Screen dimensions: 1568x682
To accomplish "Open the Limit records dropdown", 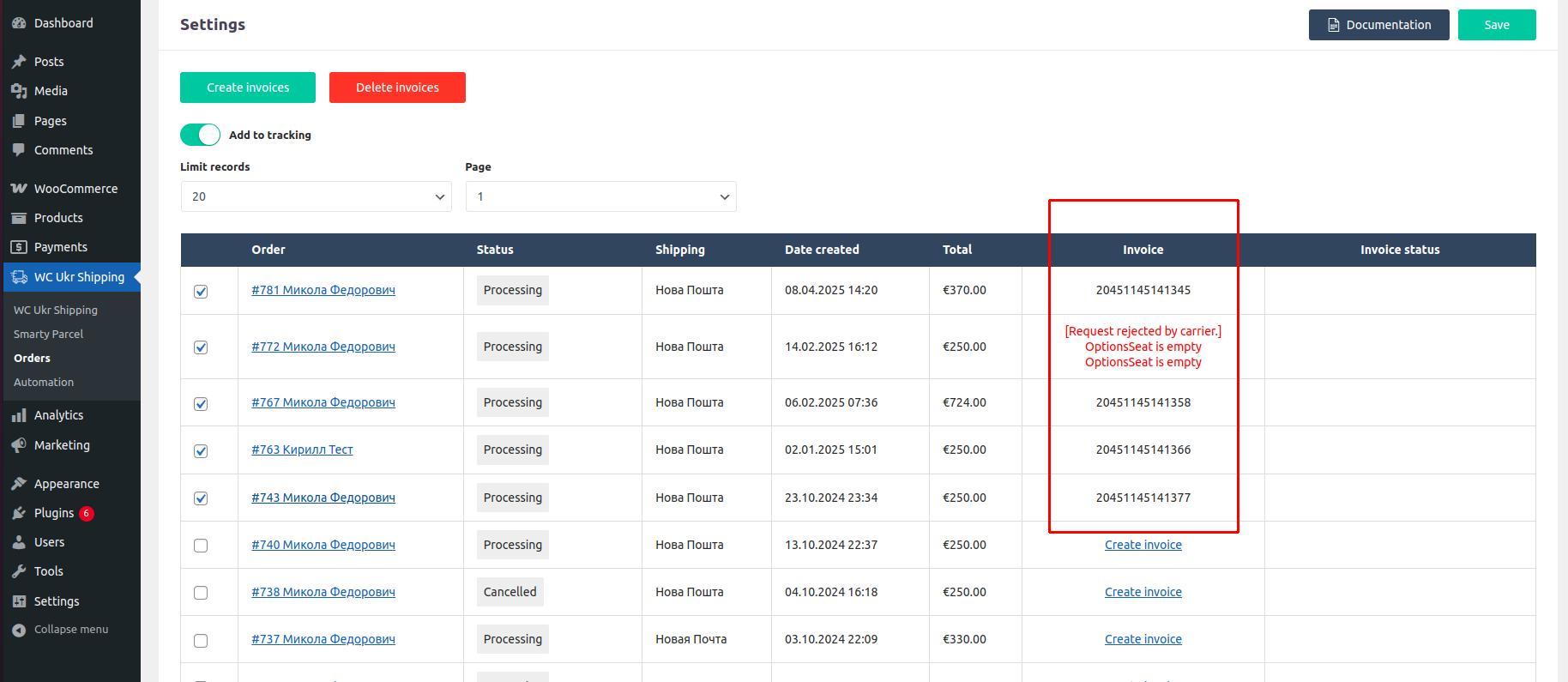I will click(316, 196).
